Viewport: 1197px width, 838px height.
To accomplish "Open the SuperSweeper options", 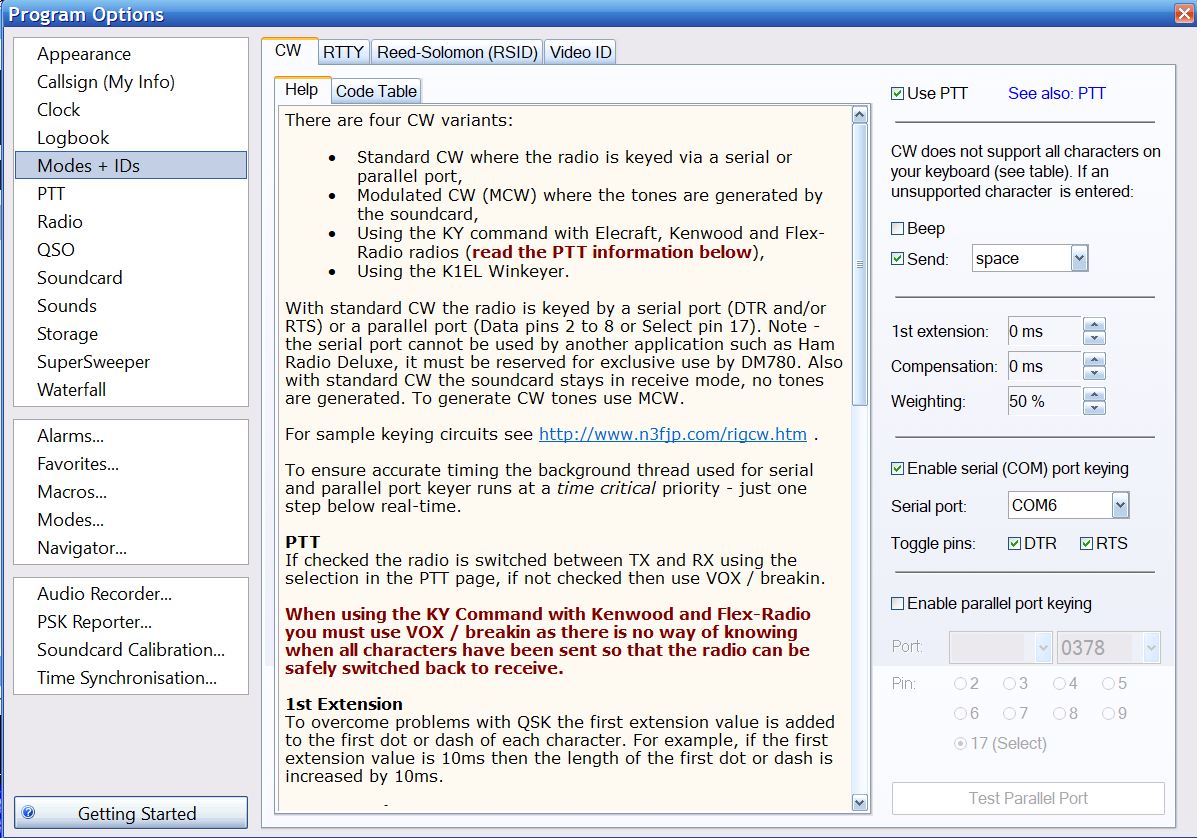I will [131, 362].
